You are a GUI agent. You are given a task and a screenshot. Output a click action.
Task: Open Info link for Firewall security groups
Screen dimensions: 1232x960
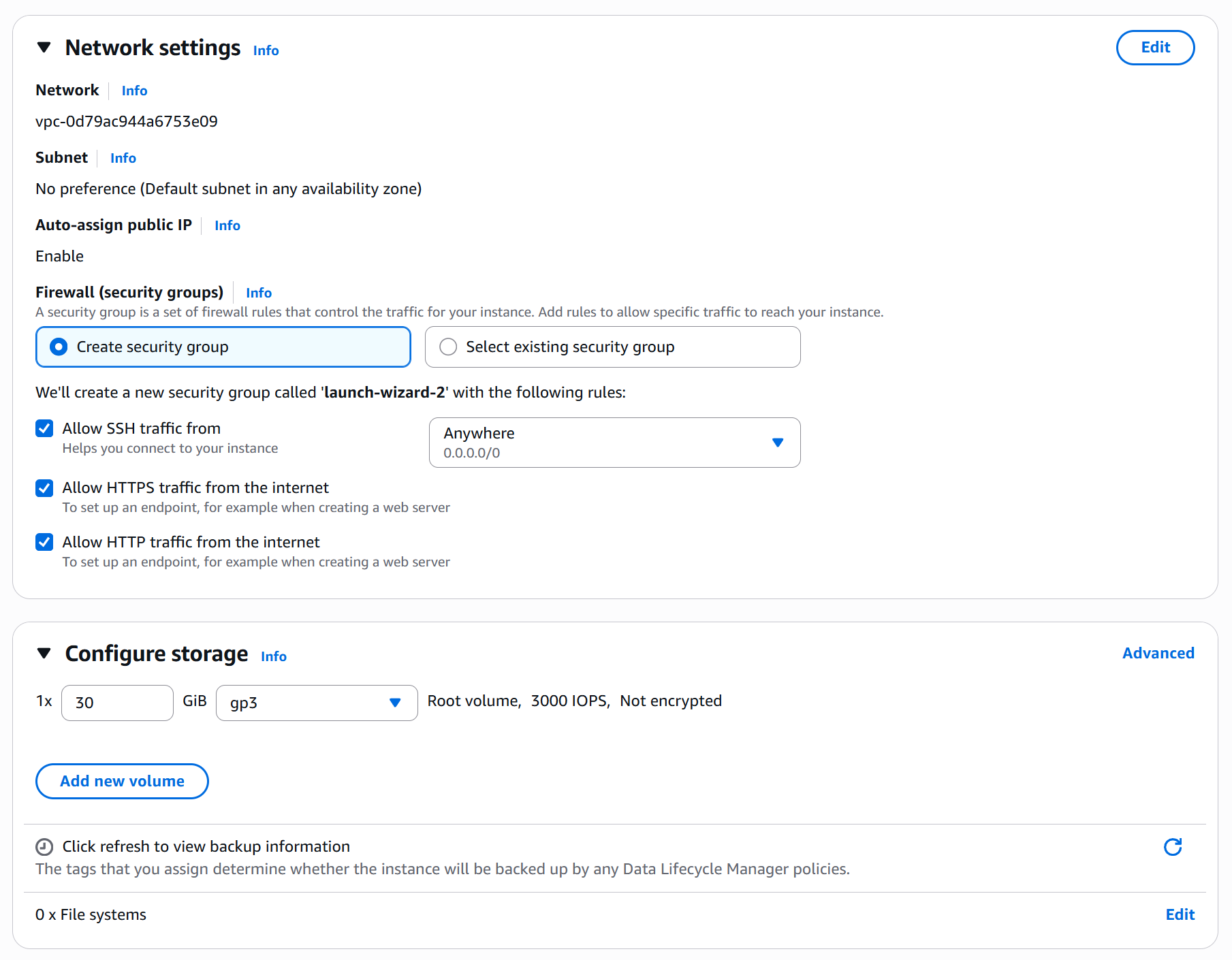[x=259, y=293]
